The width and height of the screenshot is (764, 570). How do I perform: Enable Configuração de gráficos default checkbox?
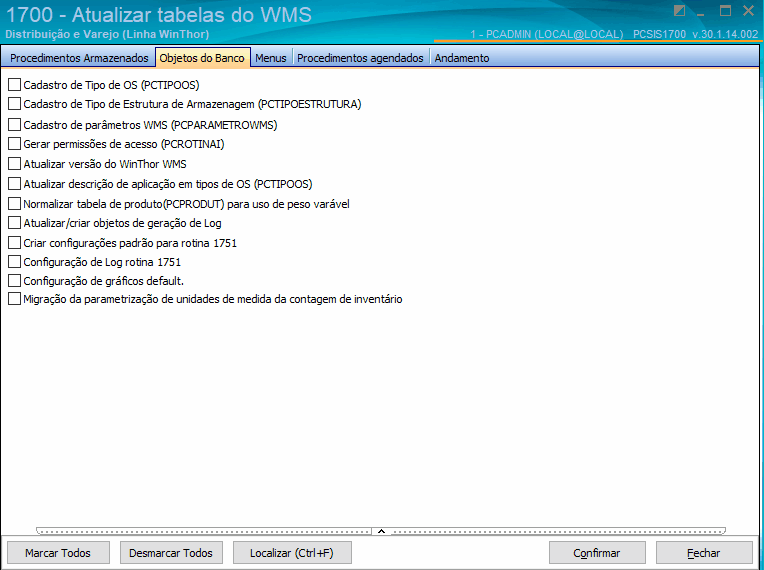15,281
